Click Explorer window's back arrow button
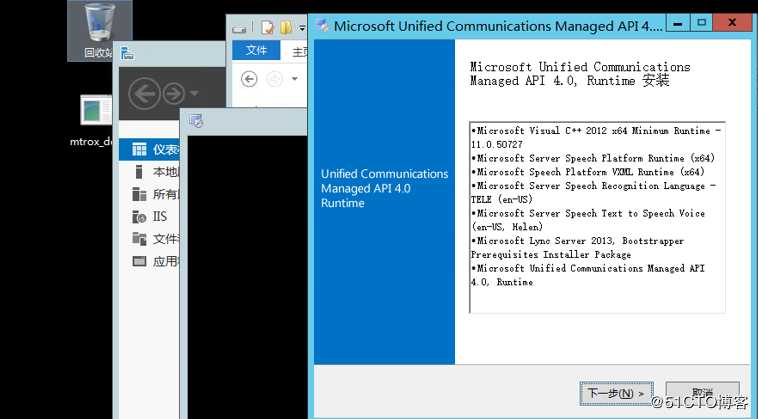 249,79
